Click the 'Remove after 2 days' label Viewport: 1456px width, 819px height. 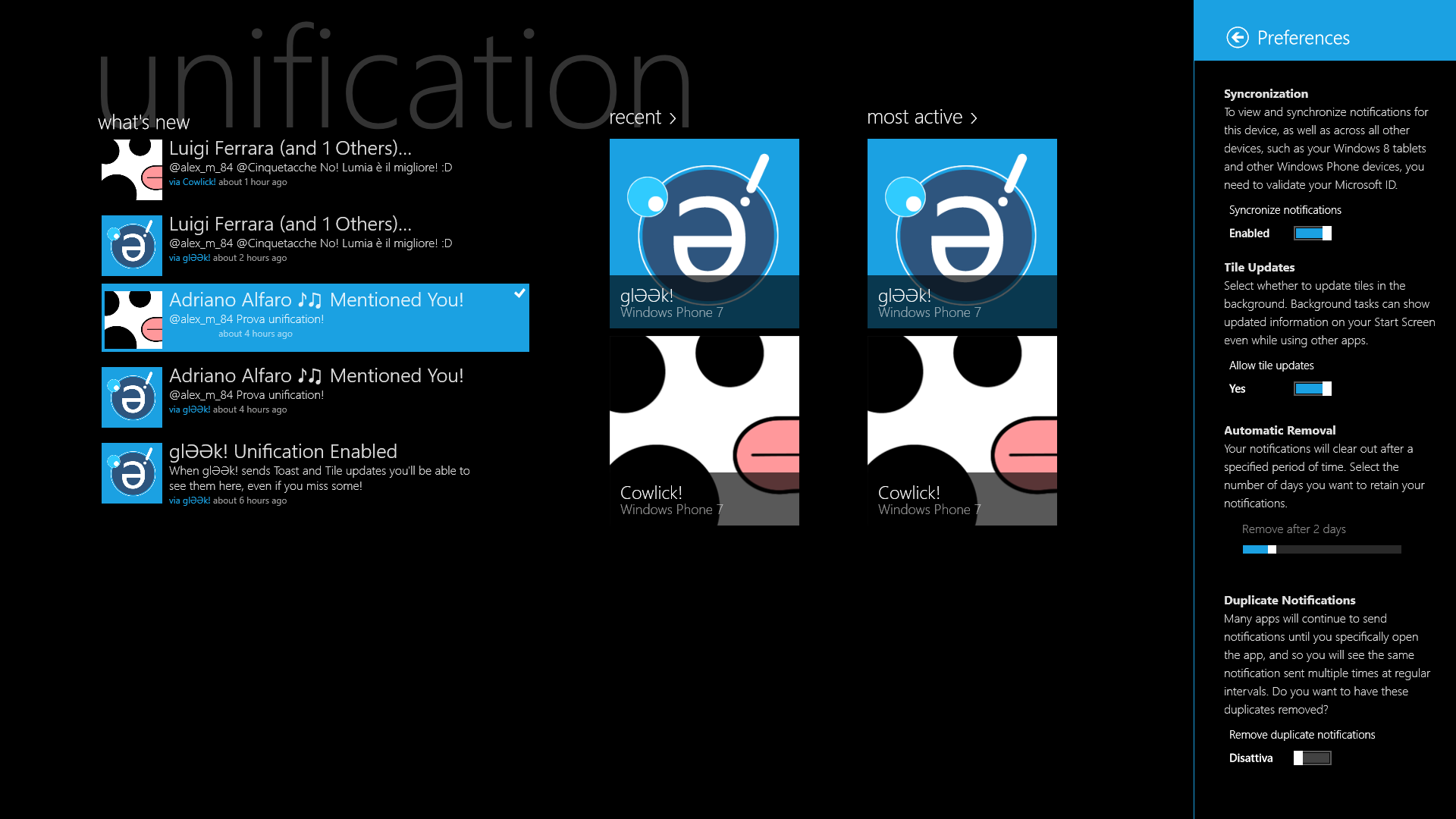(x=1294, y=529)
